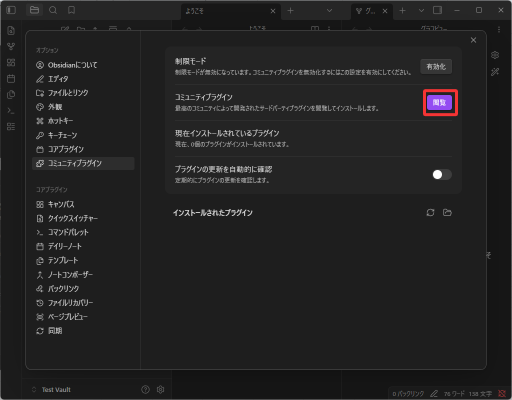This screenshot has height=400, width=512.
Task: Open the Test Vault switcher
Action: click(x=52, y=389)
